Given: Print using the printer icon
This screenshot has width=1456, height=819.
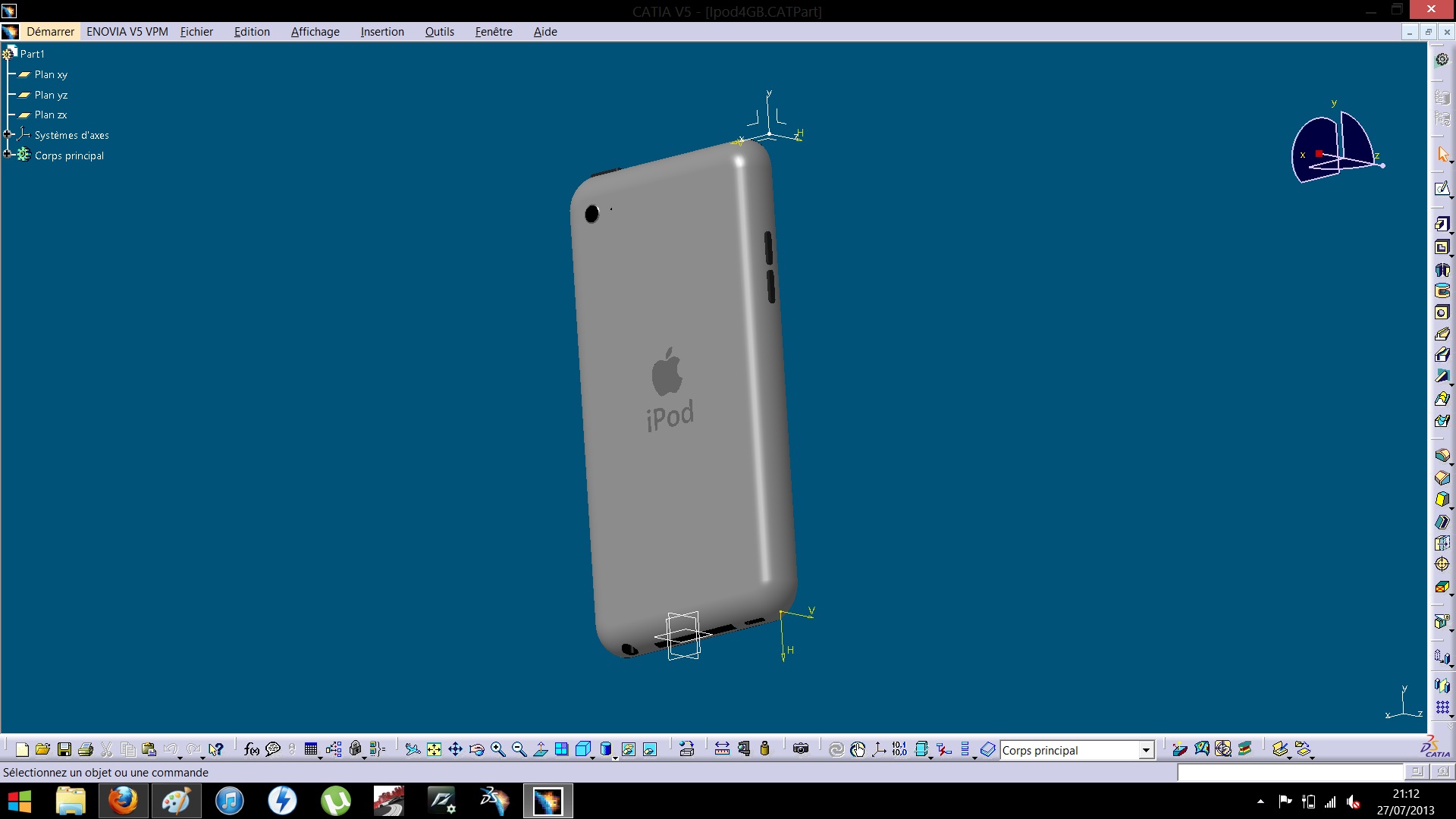Looking at the screenshot, I should [x=86, y=750].
